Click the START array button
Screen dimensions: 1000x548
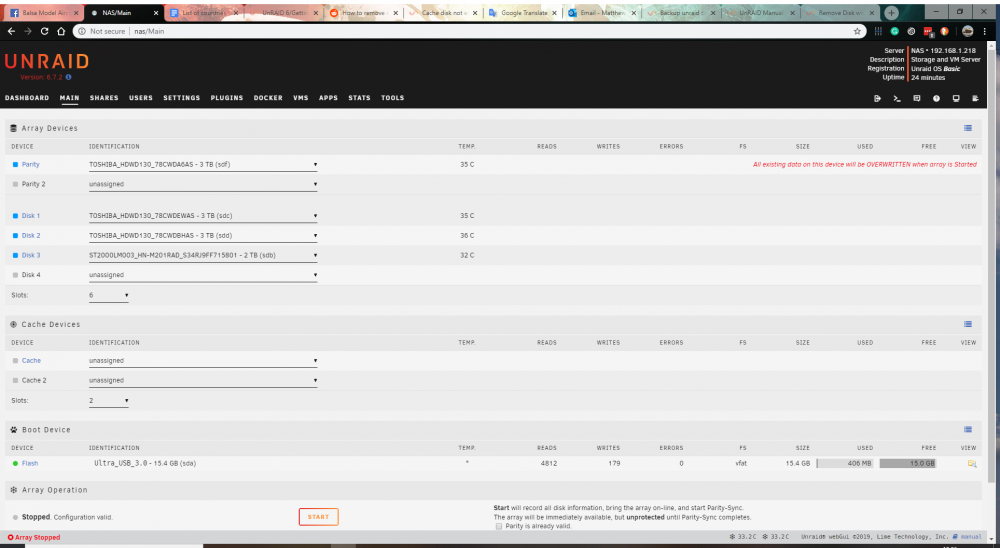coord(318,517)
